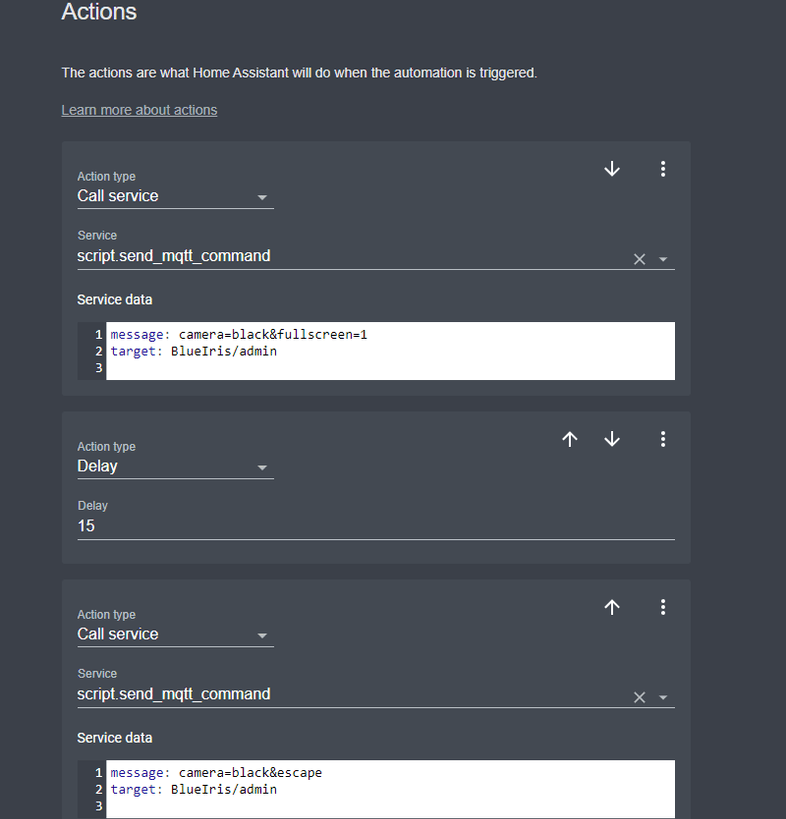The width and height of the screenshot is (786, 819).
Task: Open last action's three-dot menu
Action: 662,607
